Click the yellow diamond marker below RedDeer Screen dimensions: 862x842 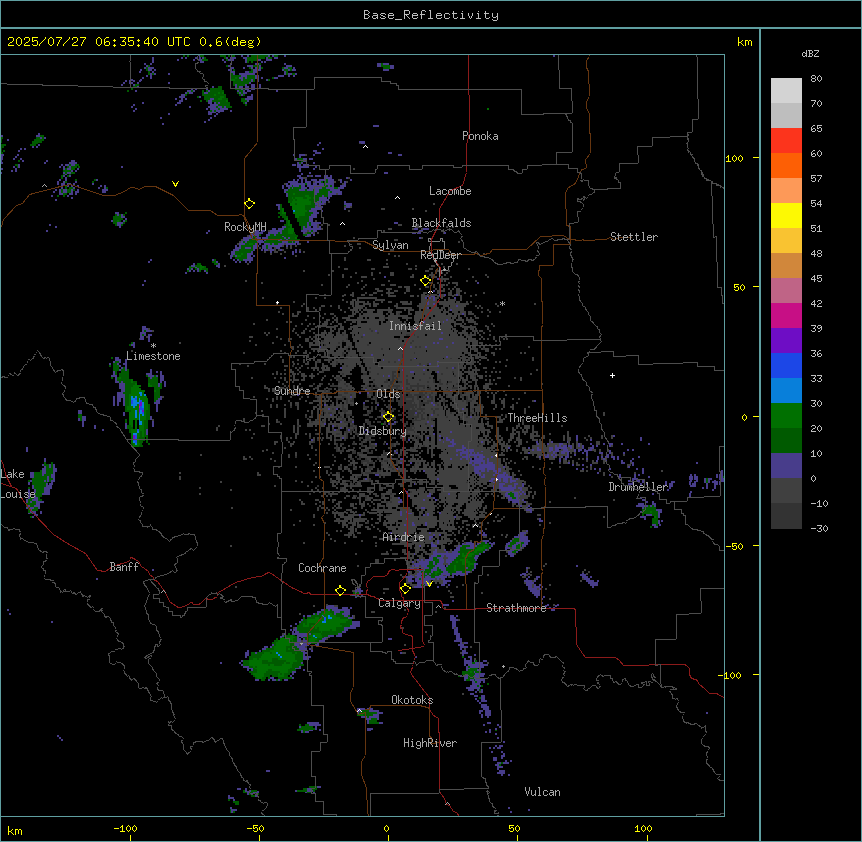click(x=426, y=281)
